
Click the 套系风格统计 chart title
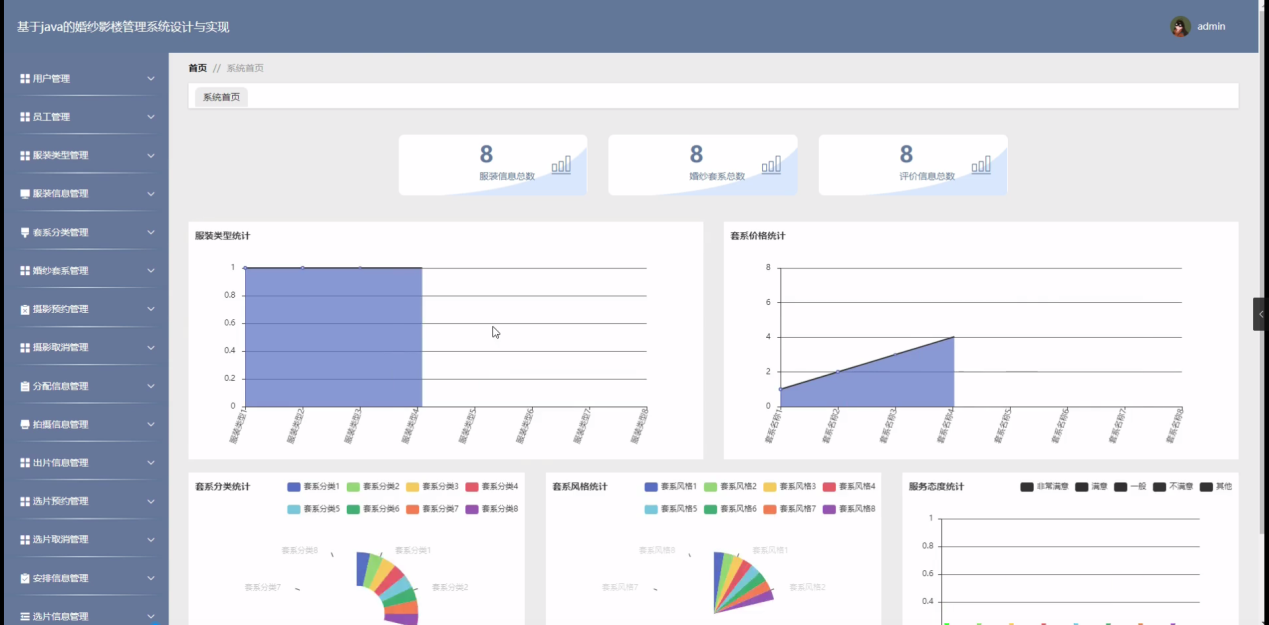(x=580, y=487)
